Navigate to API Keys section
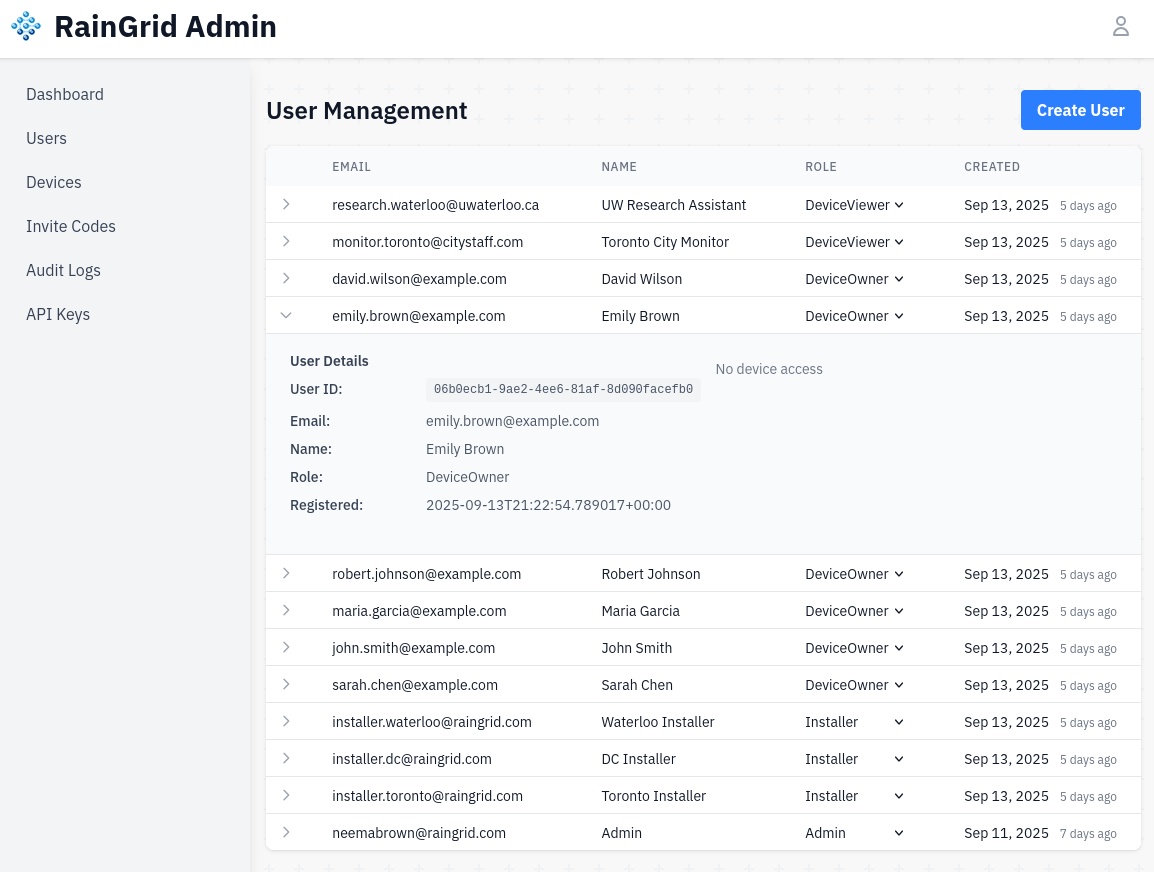Image resolution: width=1154 pixels, height=872 pixels. (58, 314)
